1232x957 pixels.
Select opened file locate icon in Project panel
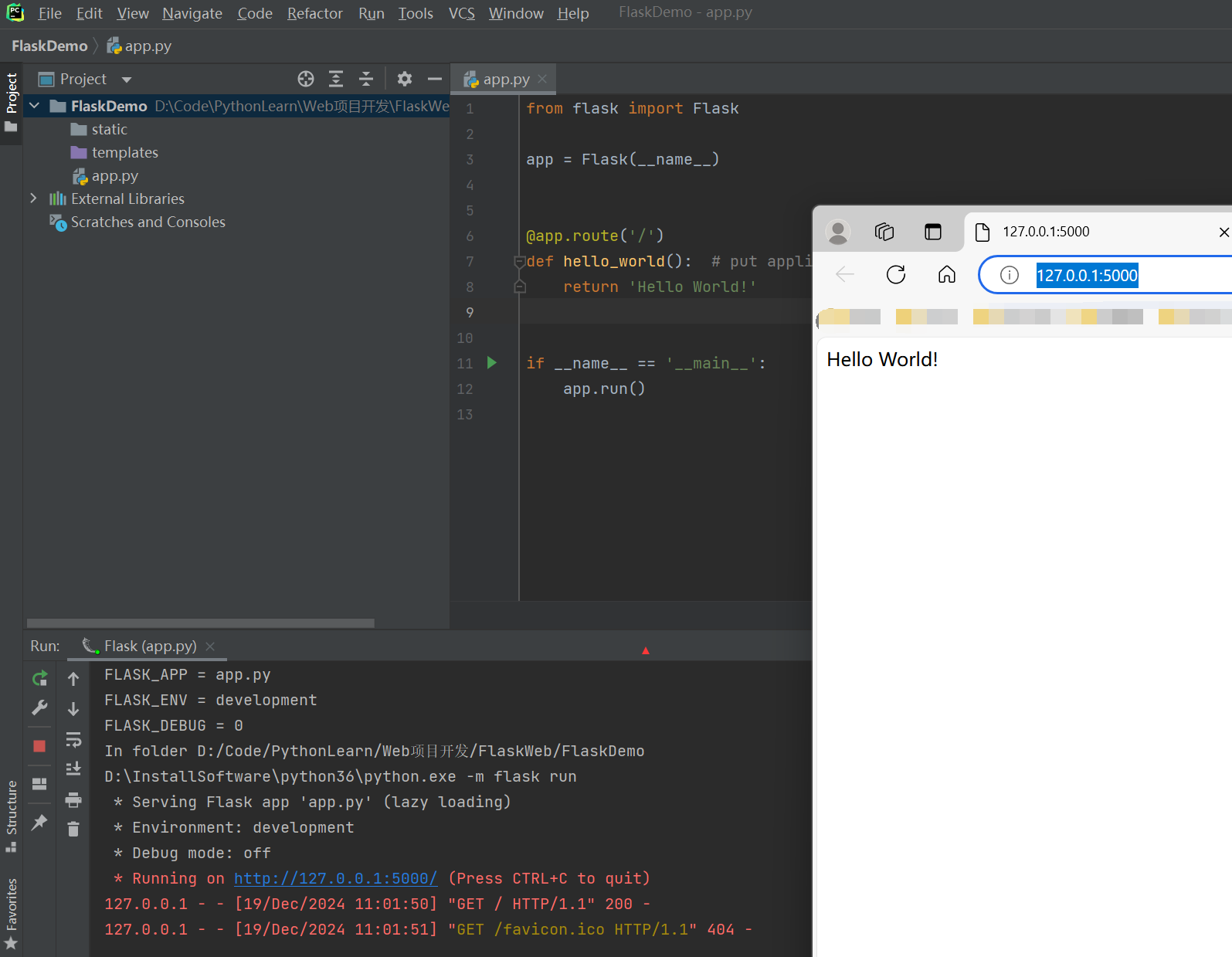306,79
